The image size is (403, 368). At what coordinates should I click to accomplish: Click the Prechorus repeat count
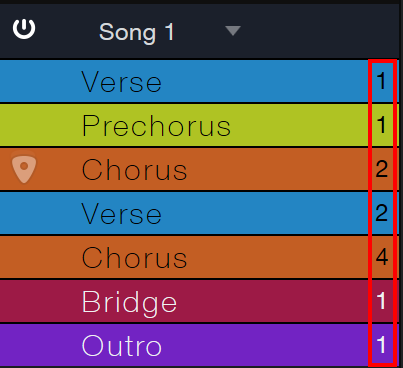tap(381, 125)
